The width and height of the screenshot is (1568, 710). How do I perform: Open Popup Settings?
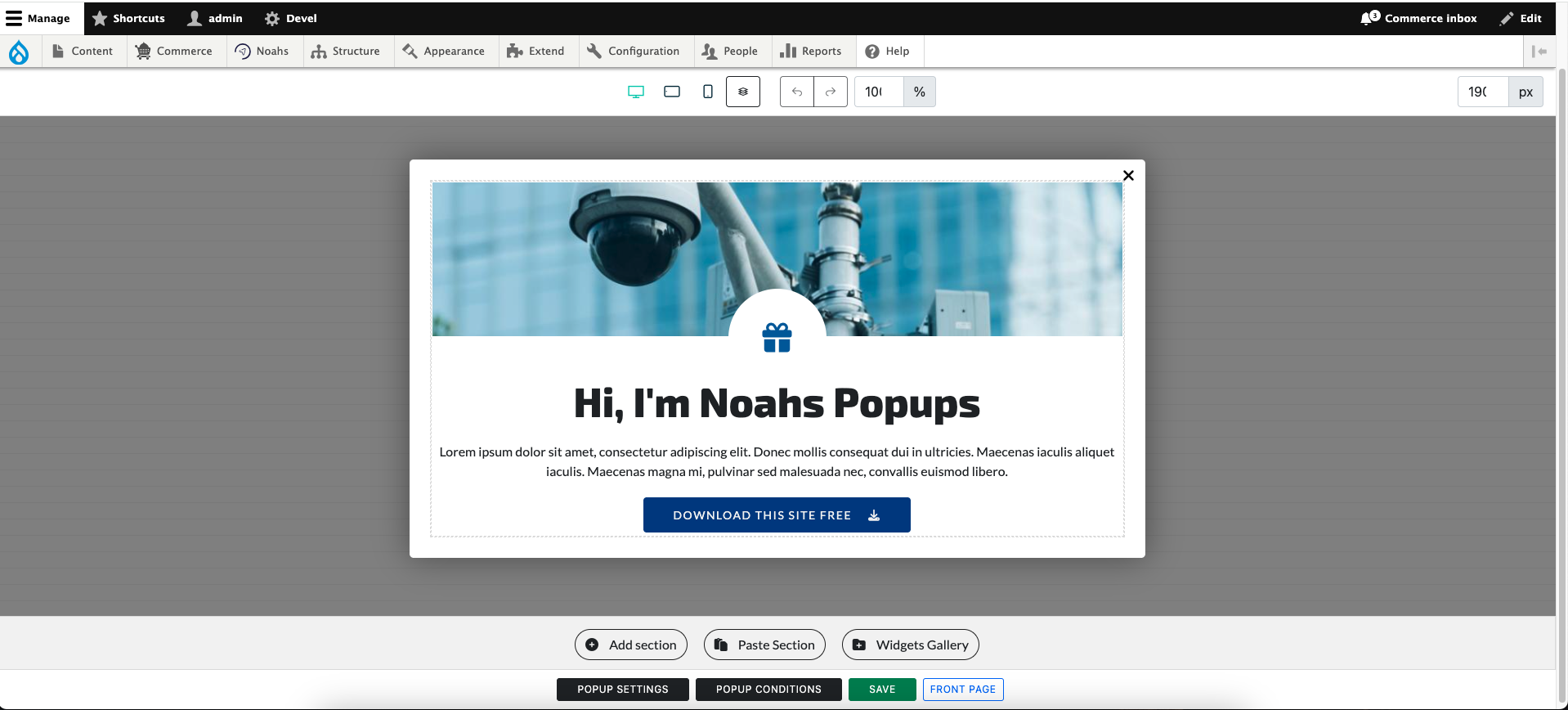tap(623, 690)
